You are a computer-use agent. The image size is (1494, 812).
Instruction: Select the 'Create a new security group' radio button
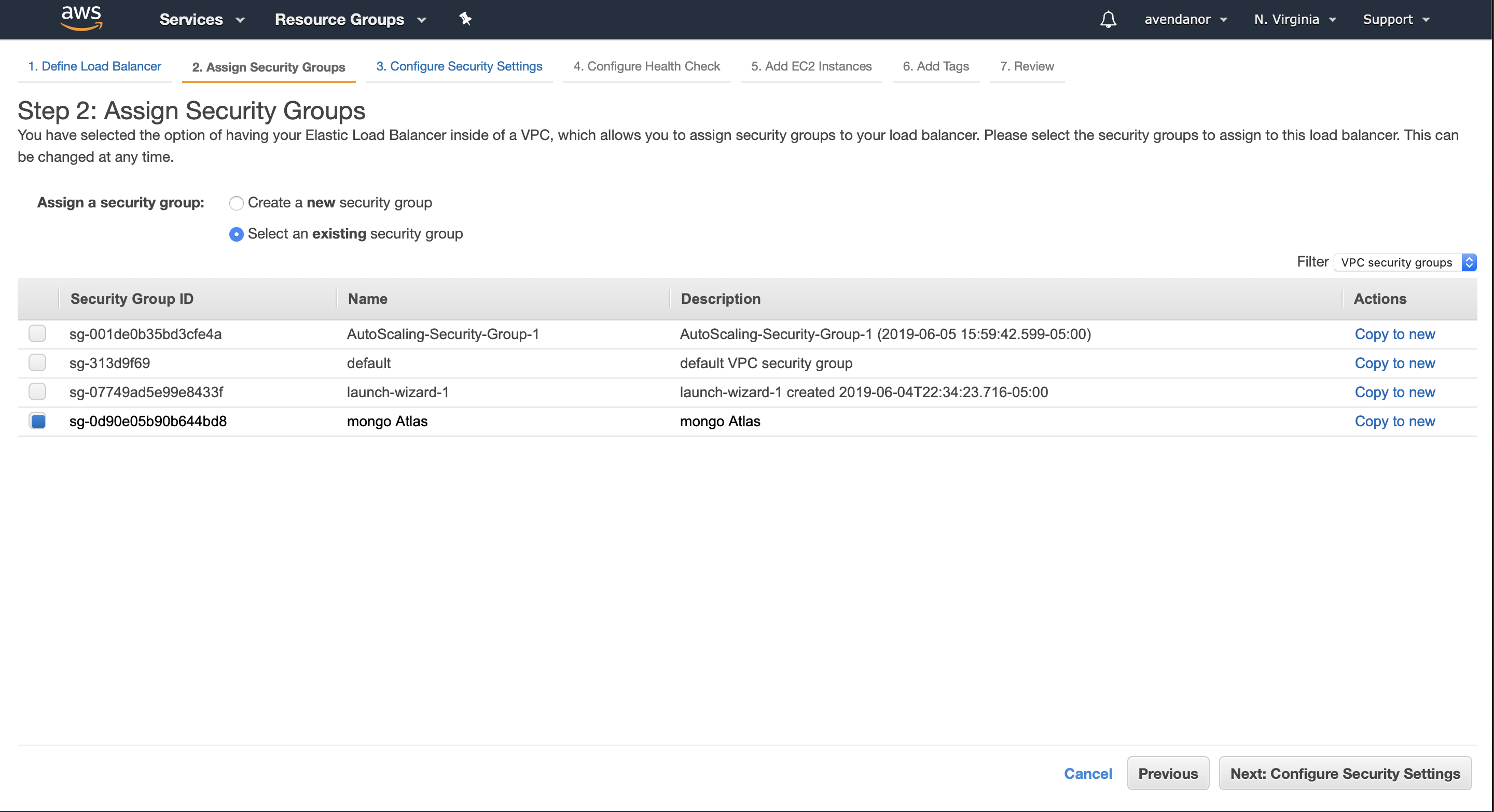tap(235, 202)
